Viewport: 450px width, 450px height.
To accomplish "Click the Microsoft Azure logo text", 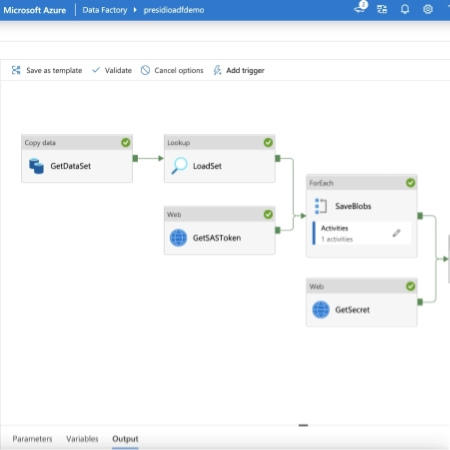I will [x=35, y=10].
